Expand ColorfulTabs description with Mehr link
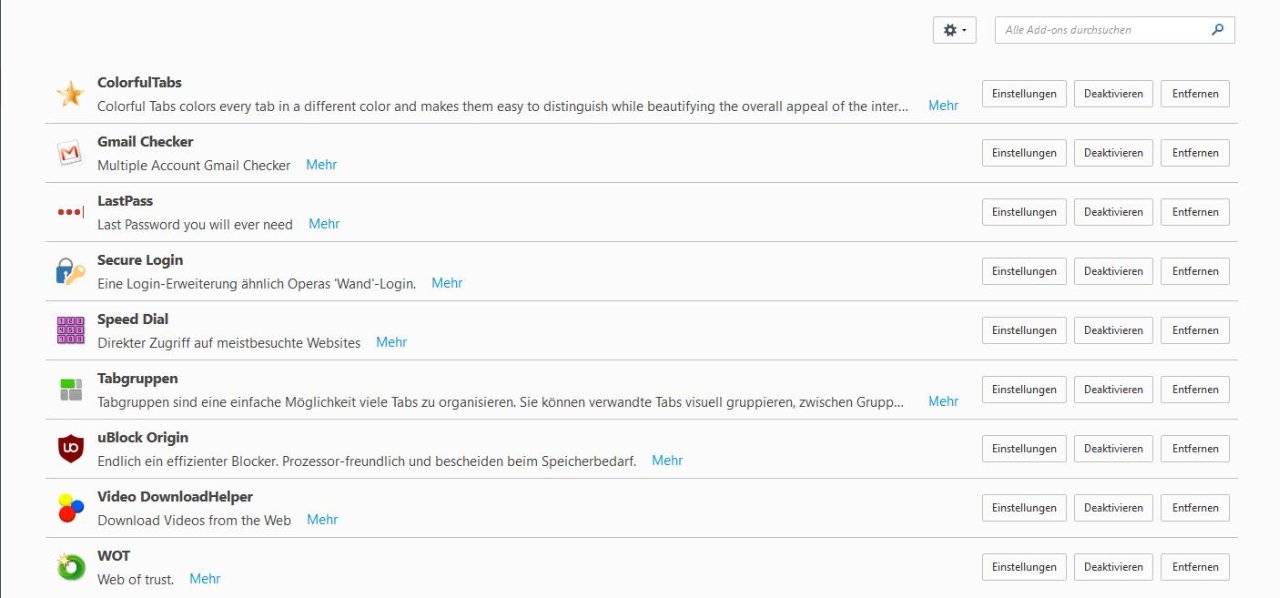Image resolution: width=1280 pixels, height=598 pixels. click(x=943, y=105)
